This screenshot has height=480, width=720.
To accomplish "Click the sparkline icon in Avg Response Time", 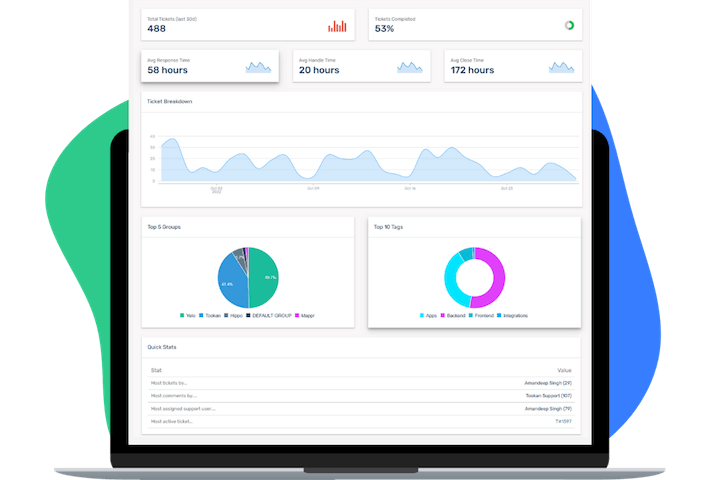I will (x=258, y=67).
